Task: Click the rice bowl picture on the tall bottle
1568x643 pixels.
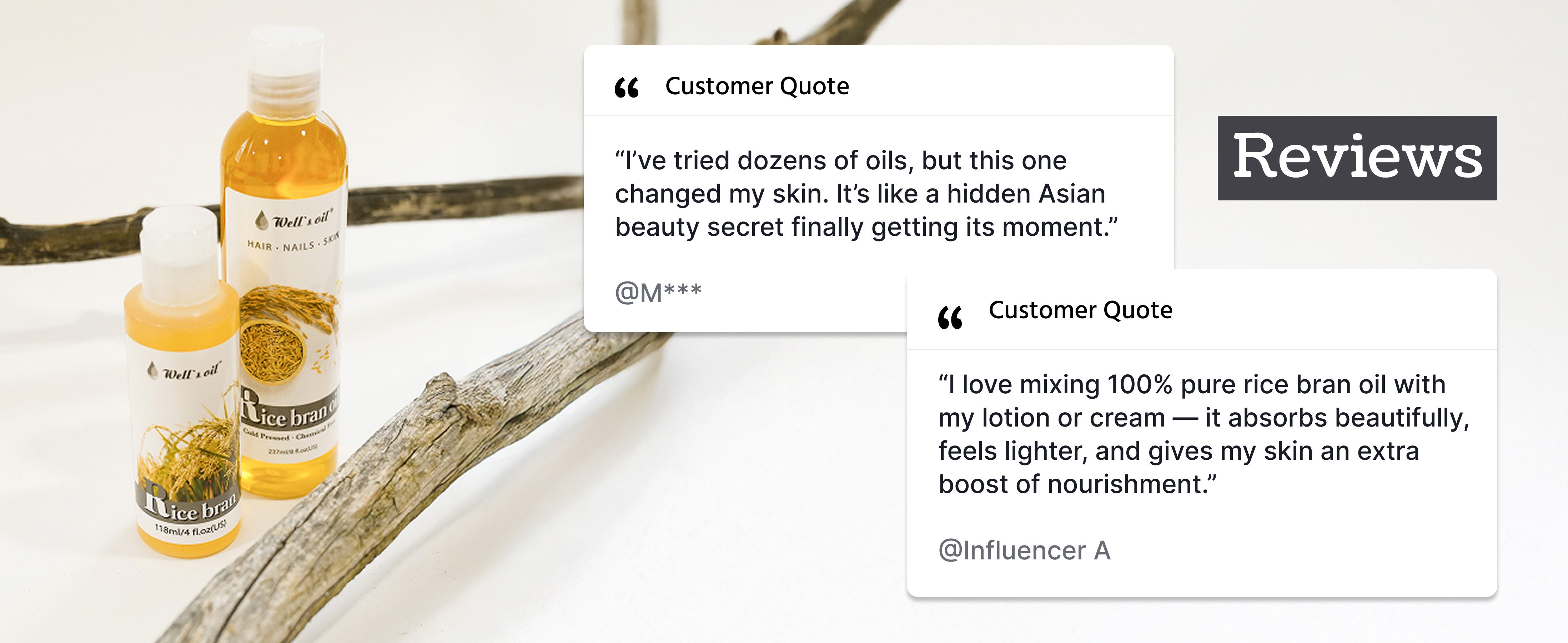Action: pos(271,350)
